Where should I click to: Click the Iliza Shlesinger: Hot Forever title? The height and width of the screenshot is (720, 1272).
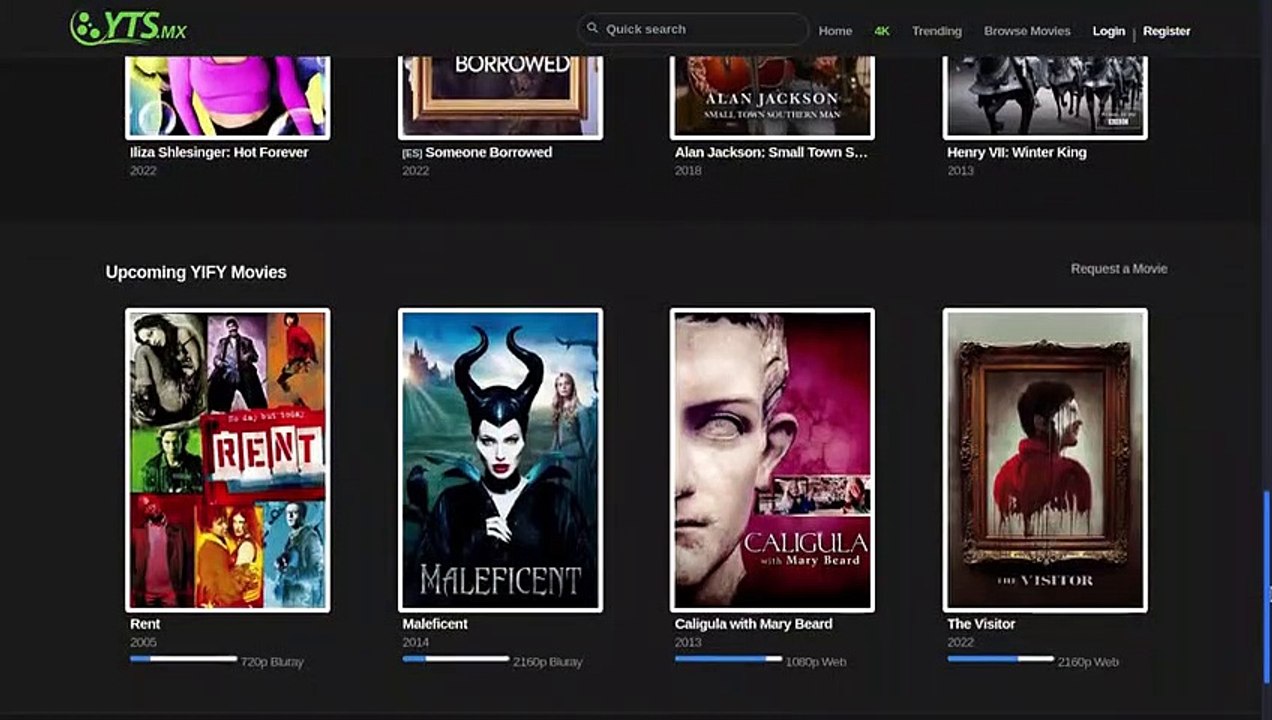tap(219, 152)
